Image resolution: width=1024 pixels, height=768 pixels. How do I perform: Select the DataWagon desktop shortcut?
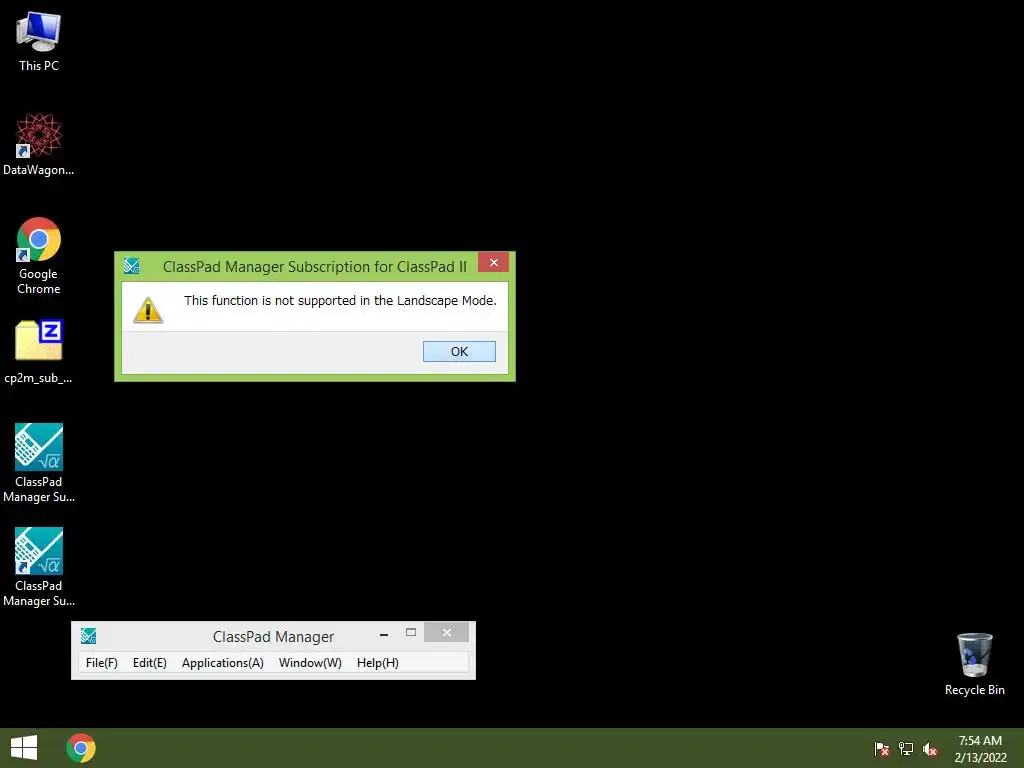pyautogui.click(x=39, y=144)
